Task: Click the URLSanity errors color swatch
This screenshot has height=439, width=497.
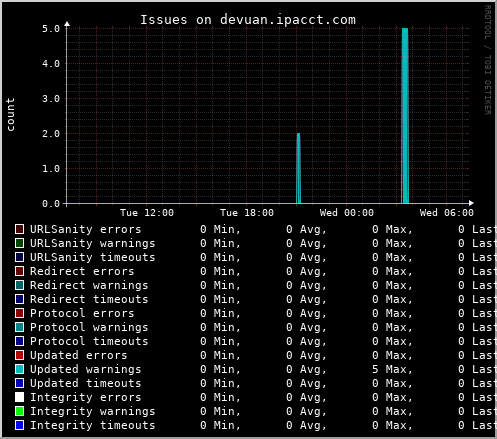Action: [x=20, y=229]
